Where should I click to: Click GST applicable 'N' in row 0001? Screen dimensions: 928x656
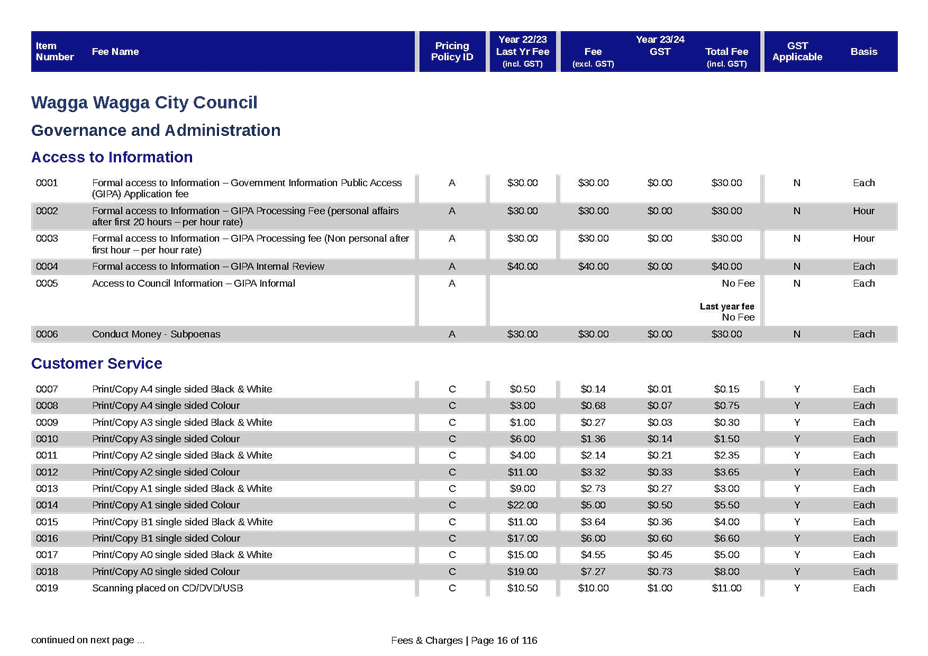[797, 183]
